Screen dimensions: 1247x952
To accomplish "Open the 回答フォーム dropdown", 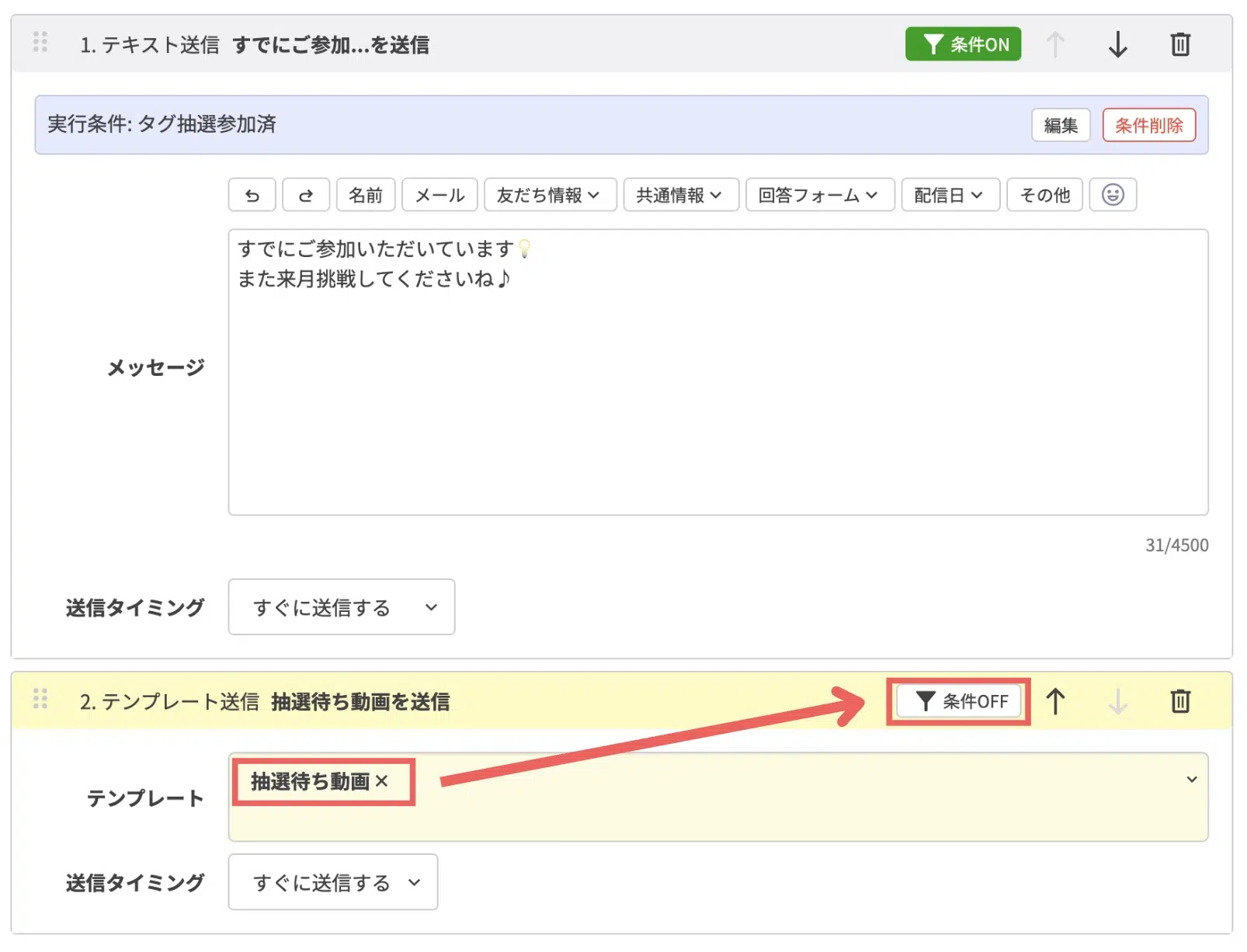I will 820,195.
